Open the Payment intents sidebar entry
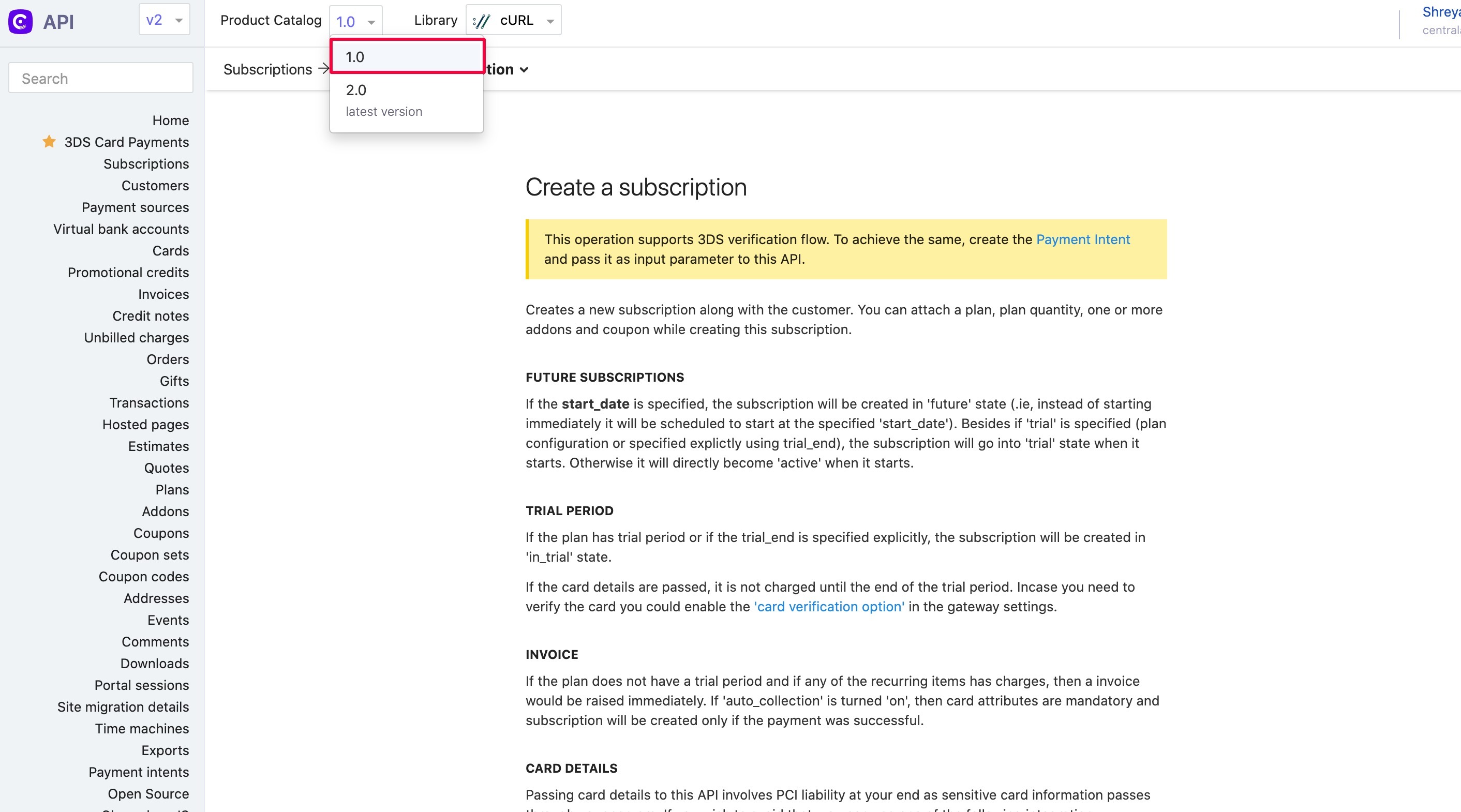1461x812 pixels. (x=139, y=772)
